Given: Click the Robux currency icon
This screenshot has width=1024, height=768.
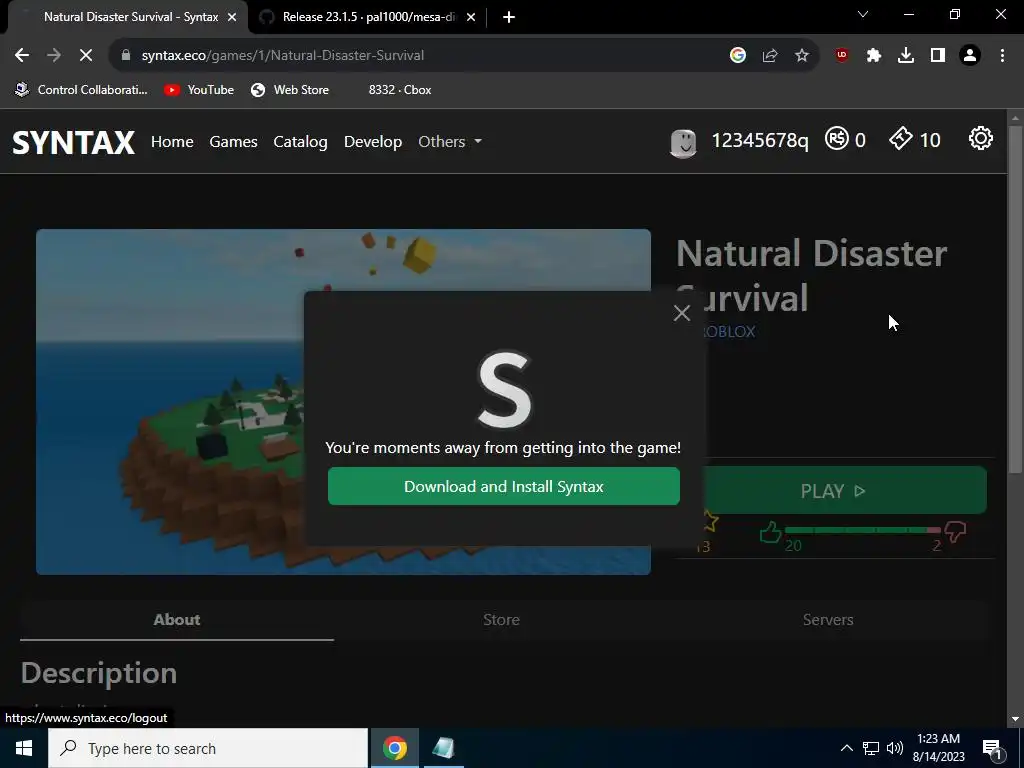Looking at the screenshot, I should click(x=837, y=138).
